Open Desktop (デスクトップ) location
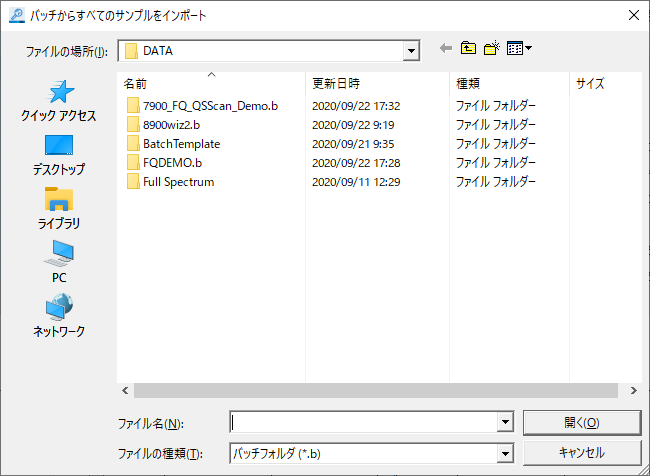Viewport: 650px width, 476px height. pyautogui.click(x=59, y=155)
